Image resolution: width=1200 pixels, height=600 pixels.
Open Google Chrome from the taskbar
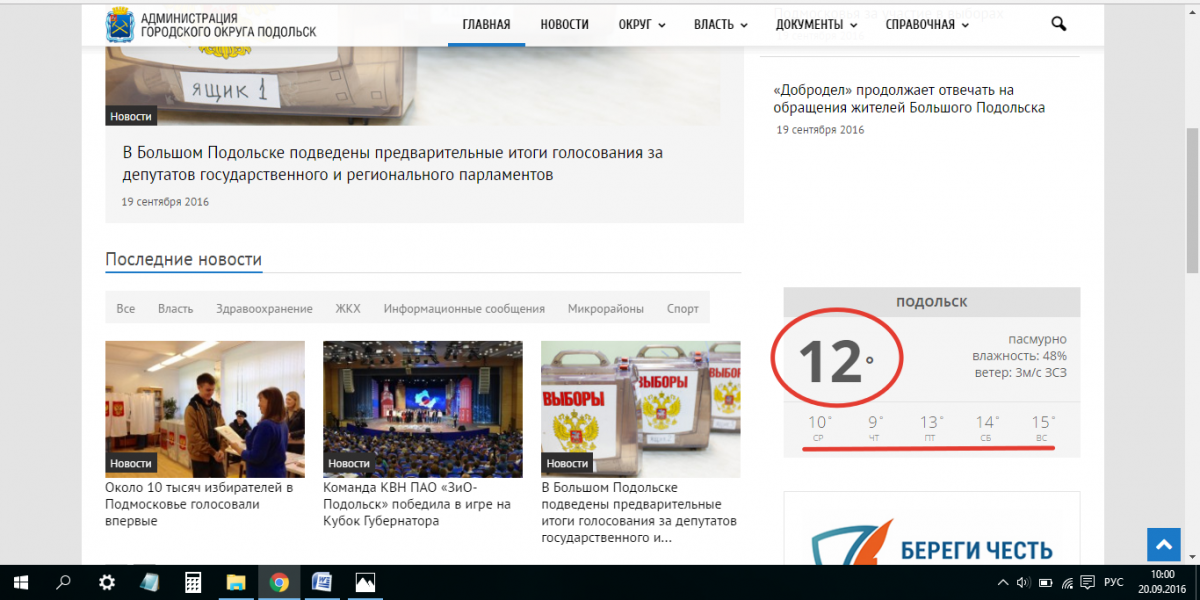(x=279, y=582)
